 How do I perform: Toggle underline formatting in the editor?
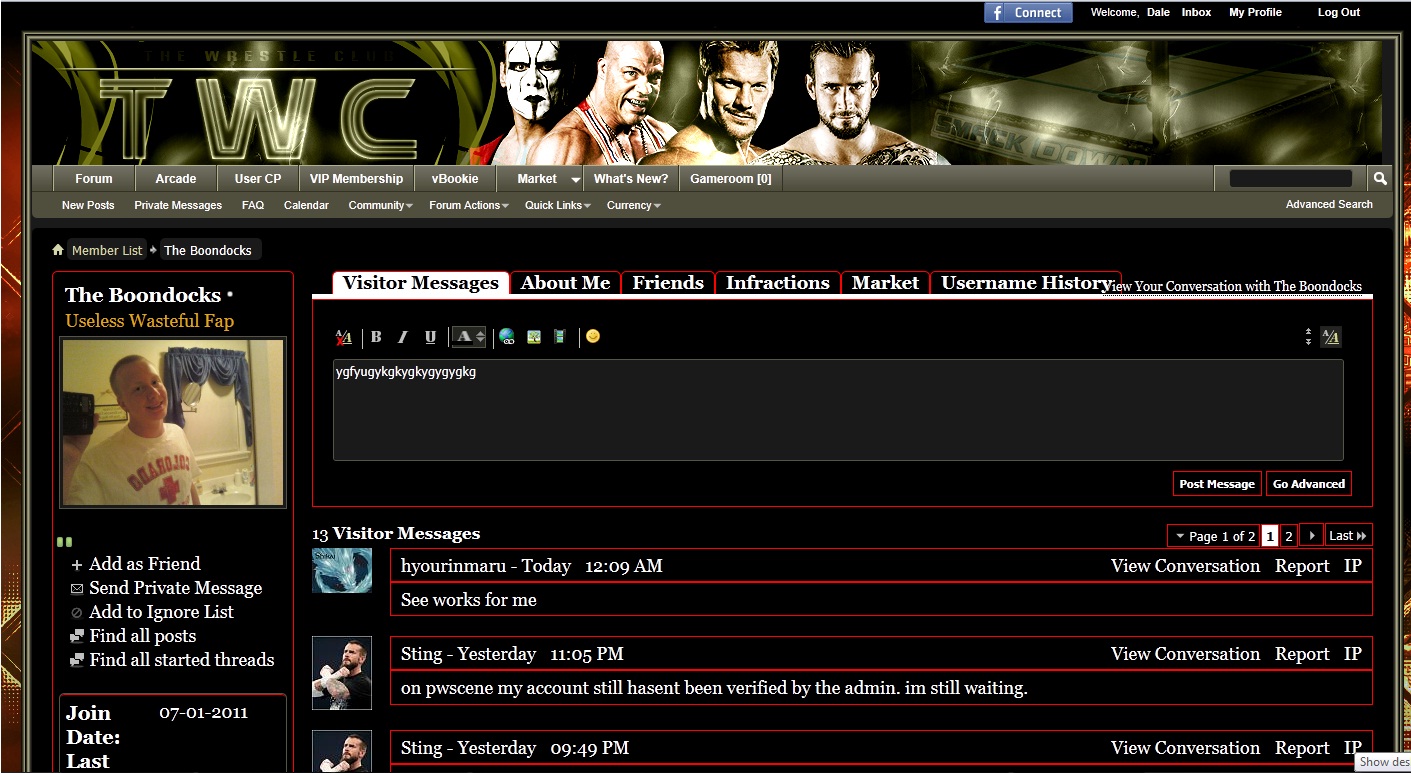coord(430,337)
